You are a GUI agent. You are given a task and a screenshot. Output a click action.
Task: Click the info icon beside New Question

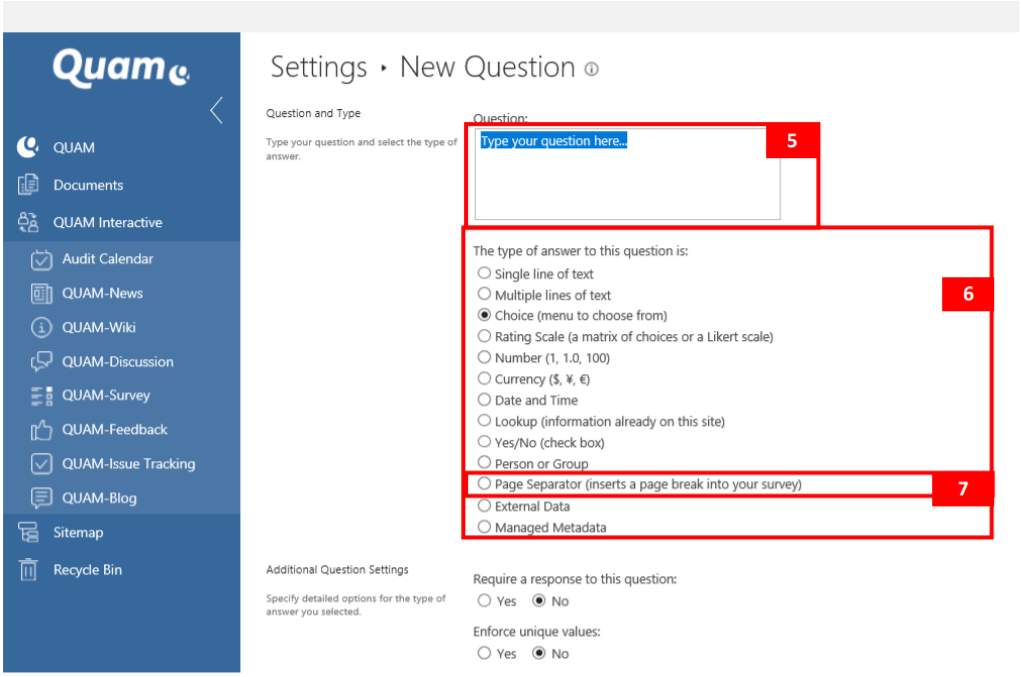coord(592,69)
